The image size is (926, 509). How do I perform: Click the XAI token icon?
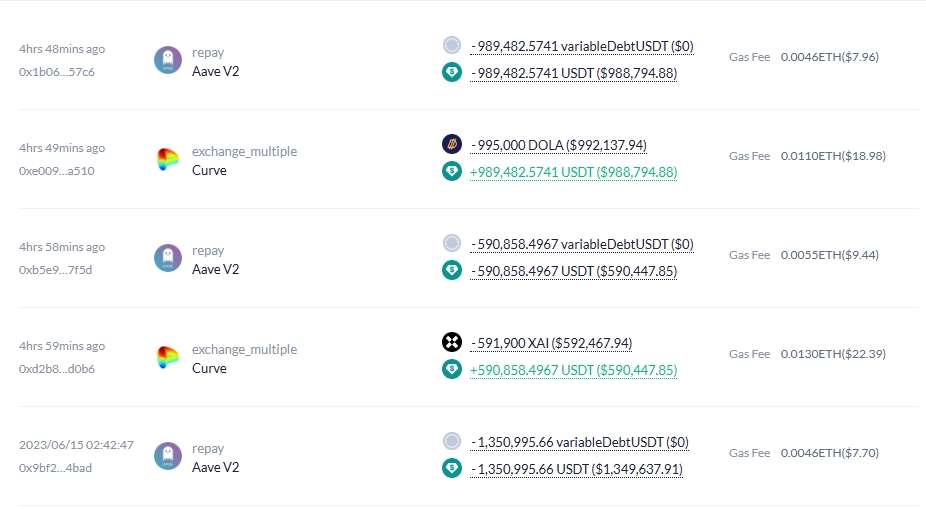(x=452, y=342)
